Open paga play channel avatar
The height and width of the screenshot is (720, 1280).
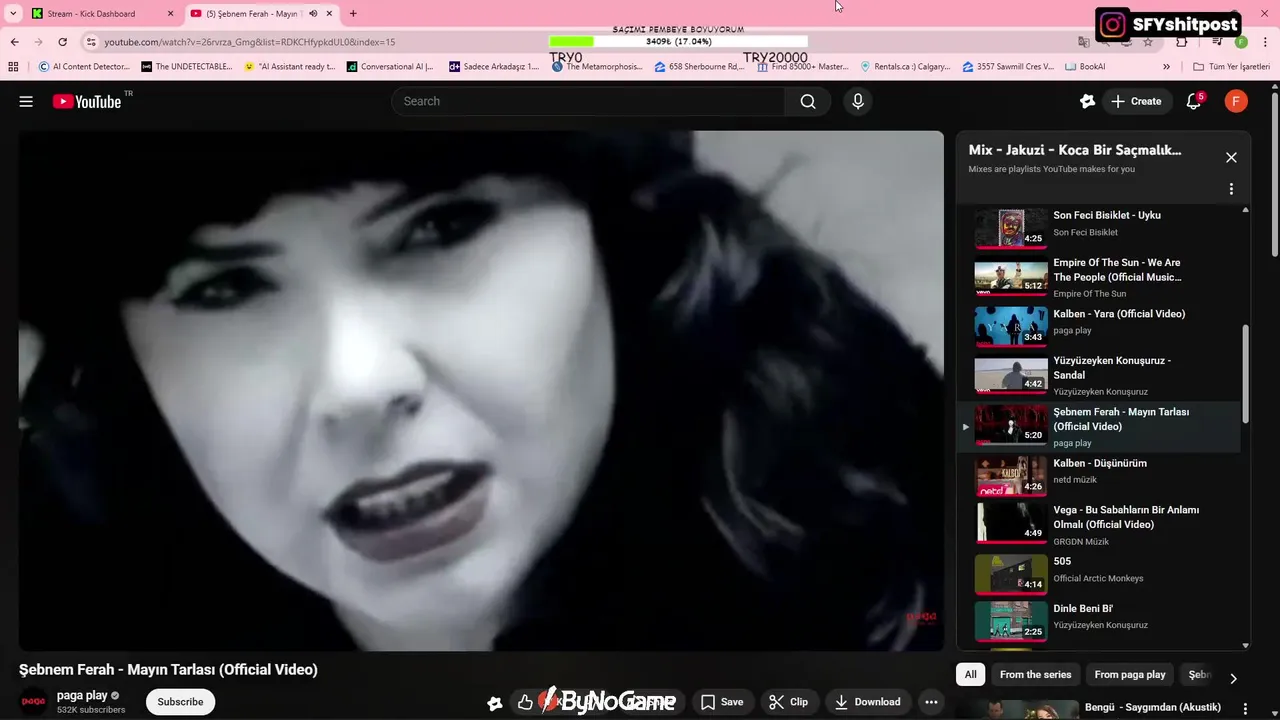(x=33, y=702)
